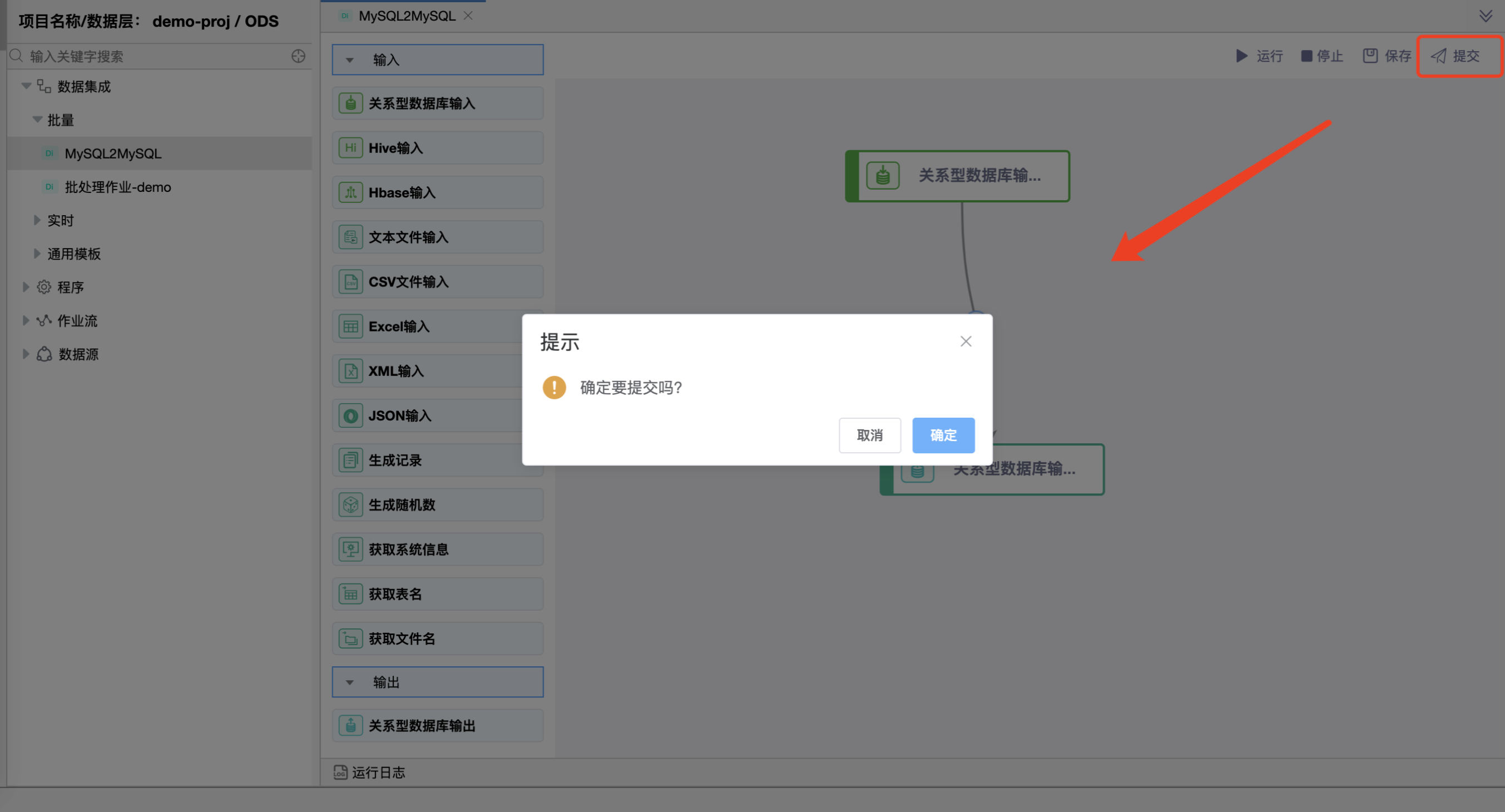
Task: Click the 提交 paper plane icon
Action: pyautogui.click(x=1438, y=56)
